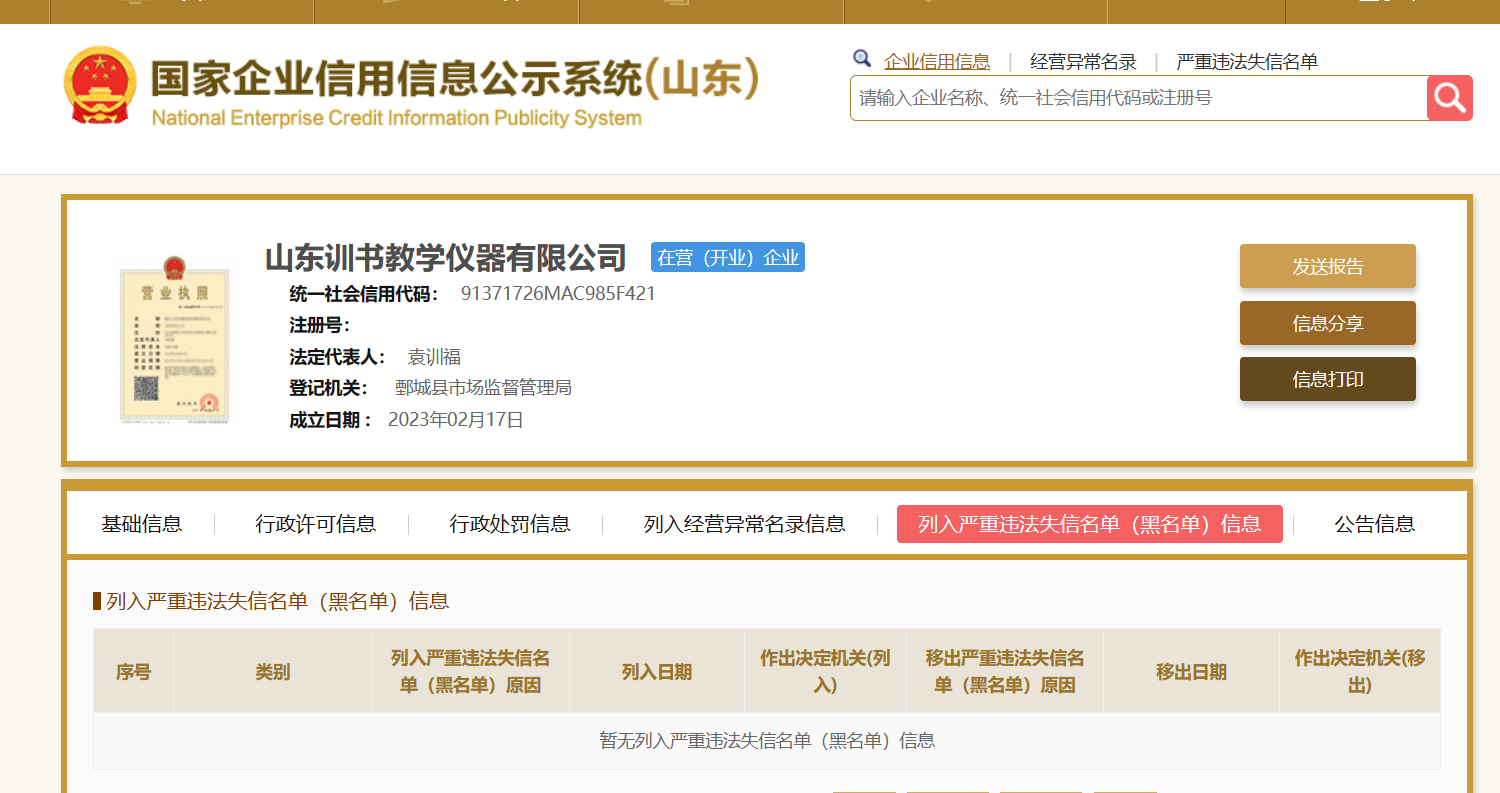Click the 序号 column header

tap(133, 671)
